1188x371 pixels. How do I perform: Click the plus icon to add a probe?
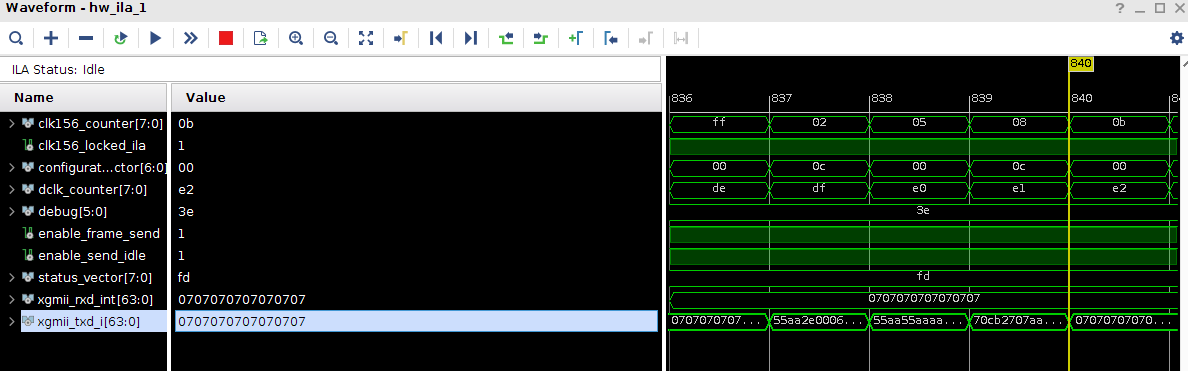pos(51,38)
